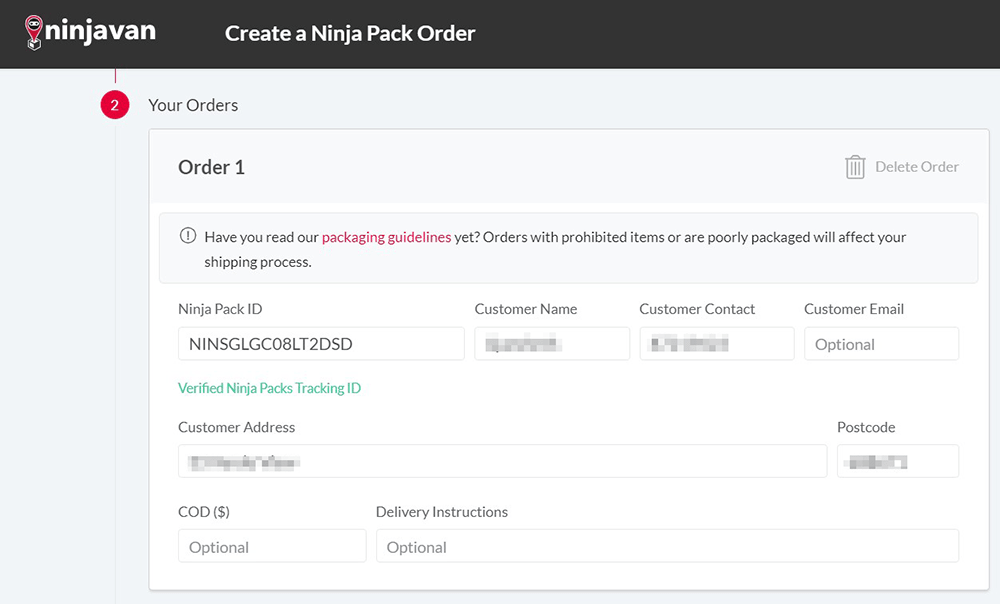Click into the Delivery Instructions field
This screenshot has width=1000, height=604.
667,547
